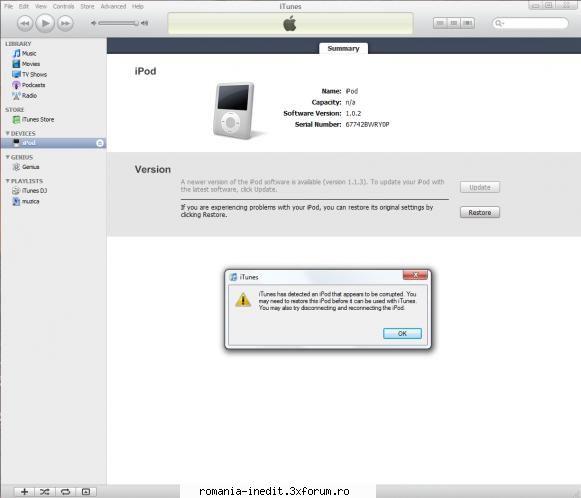The height and width of the screenshot is (498, 581).
Task: Open the Help menu
Action: tap(137, 6)
